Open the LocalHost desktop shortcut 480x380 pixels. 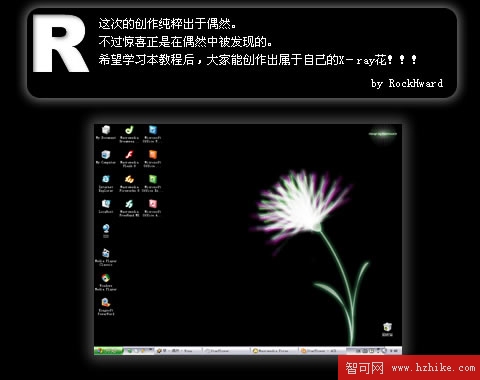(106, 206)
